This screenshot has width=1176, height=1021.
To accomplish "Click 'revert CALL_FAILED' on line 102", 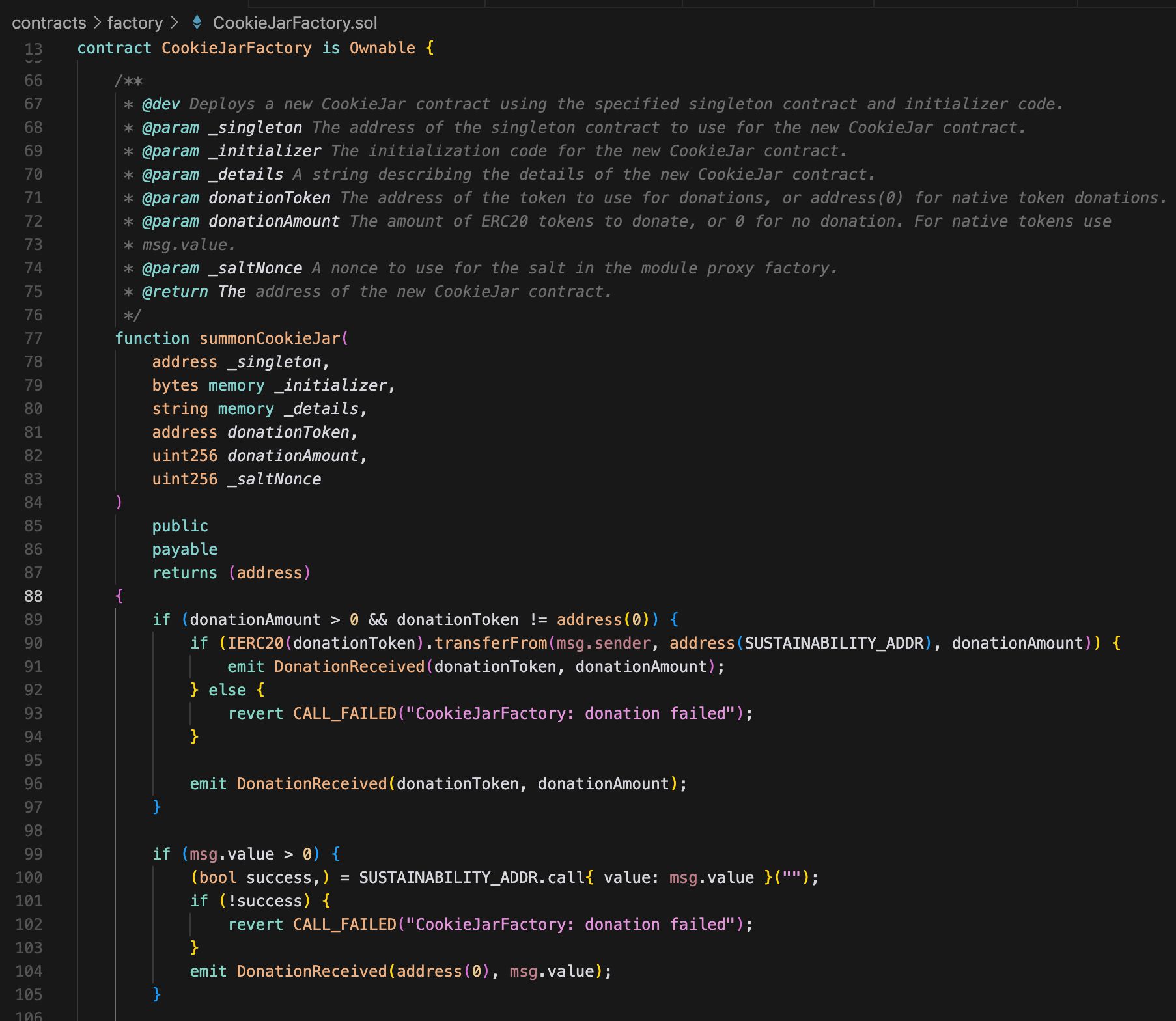I will [x=312, y=924].
